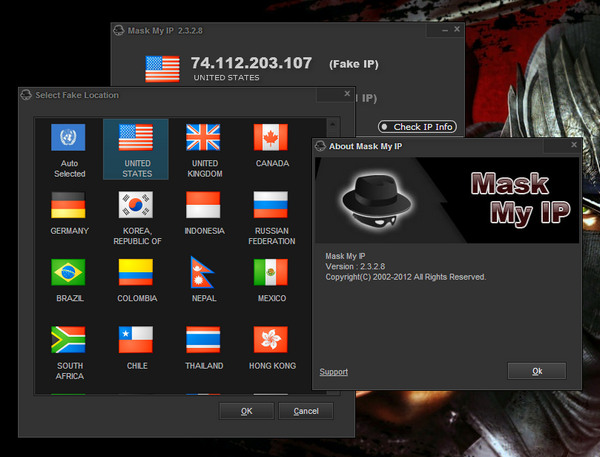Screen dimensions: 600x457
Task: Pick the United Kingdom flag
Action: [203, 137]
